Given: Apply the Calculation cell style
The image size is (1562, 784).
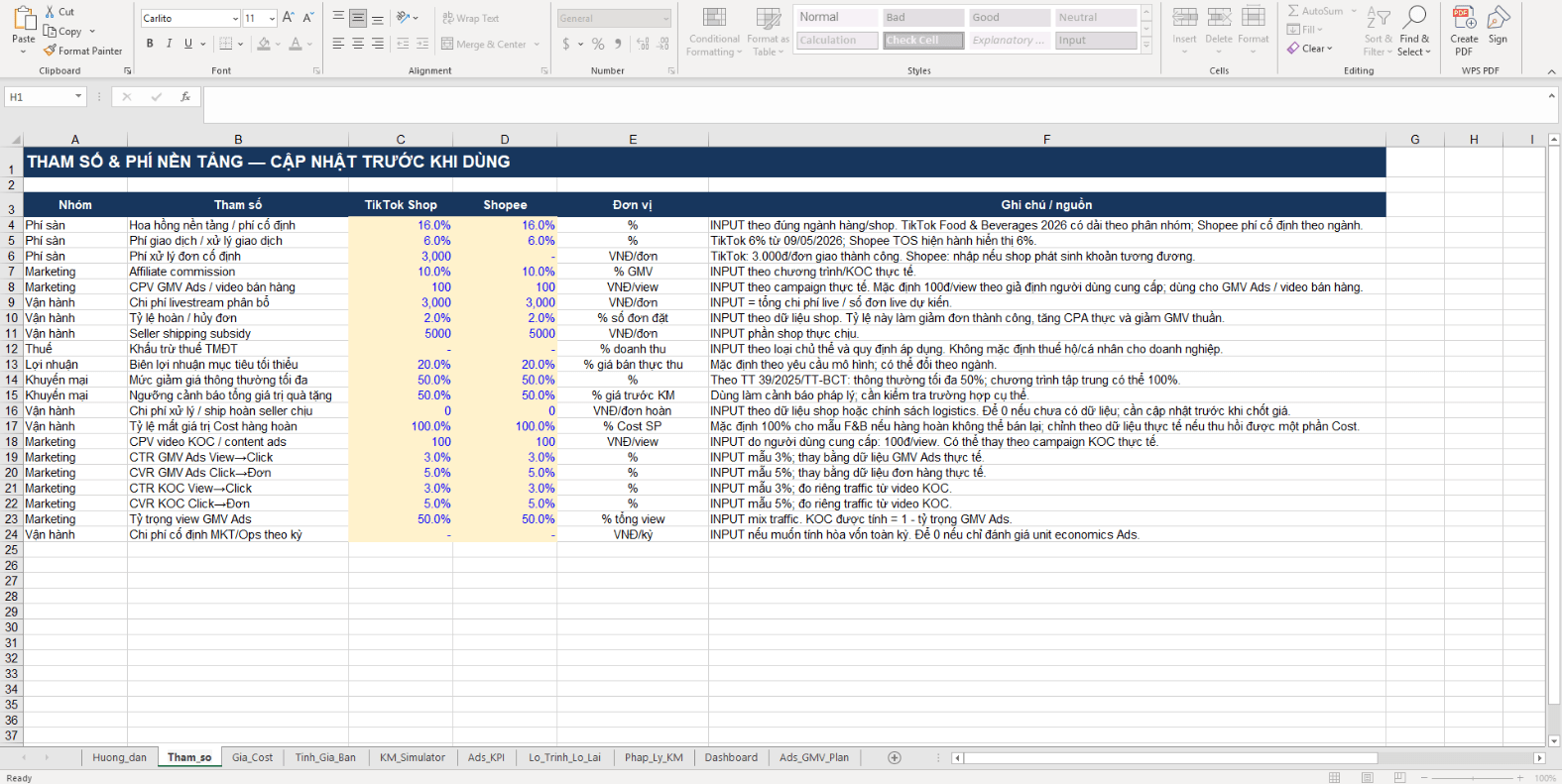Looking at the screenshot, I should click(x=837, y=41).
